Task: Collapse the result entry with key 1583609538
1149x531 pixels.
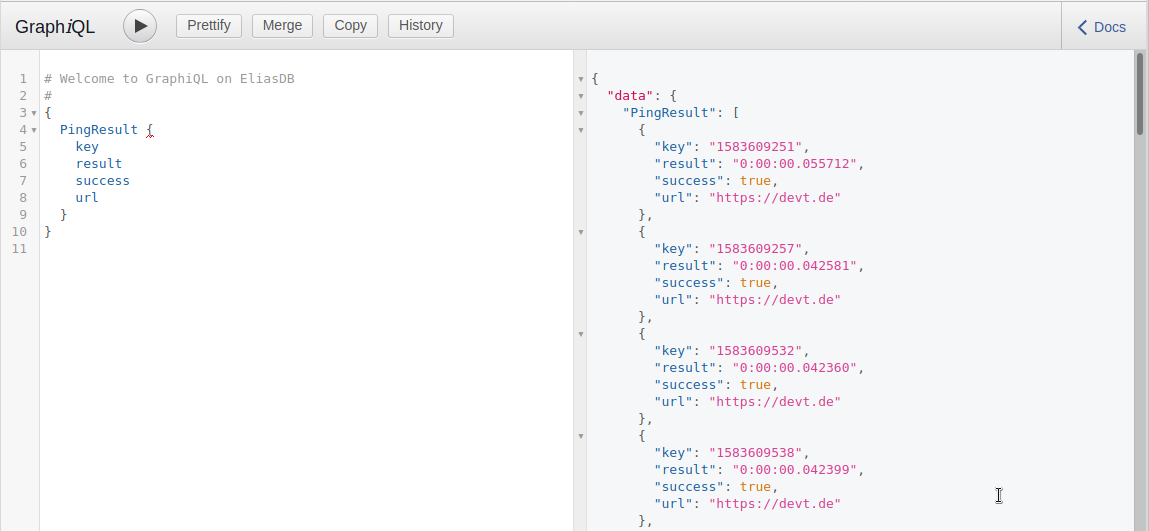Action: coord(581,436)
